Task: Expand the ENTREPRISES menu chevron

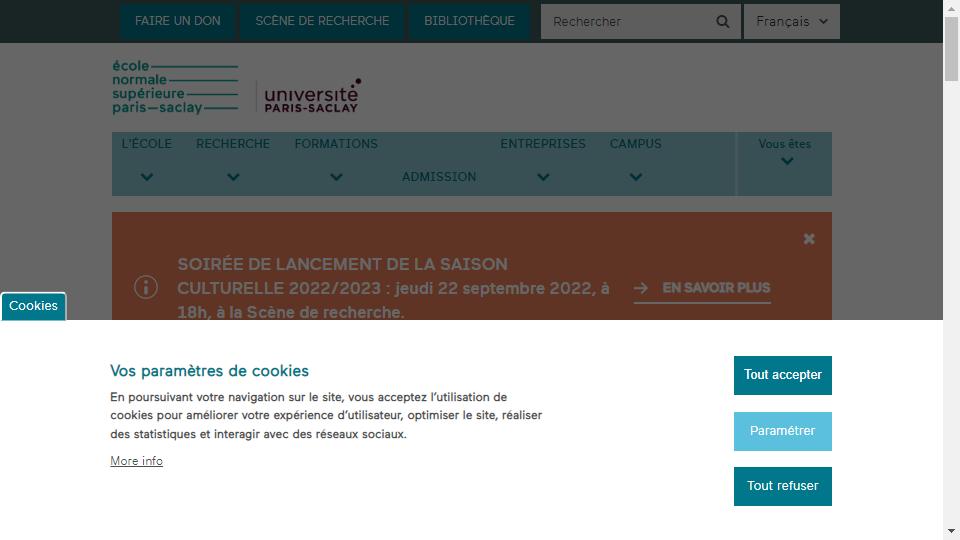Action: (x=543, y=177)
